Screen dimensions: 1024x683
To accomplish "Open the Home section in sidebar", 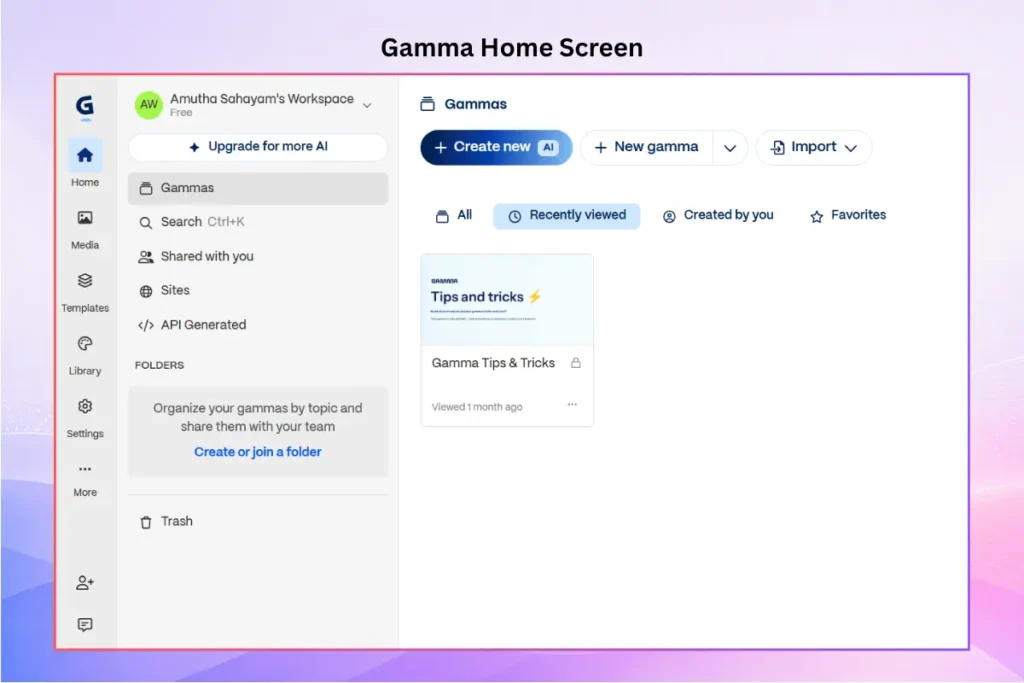I will (x=85, y=163).
